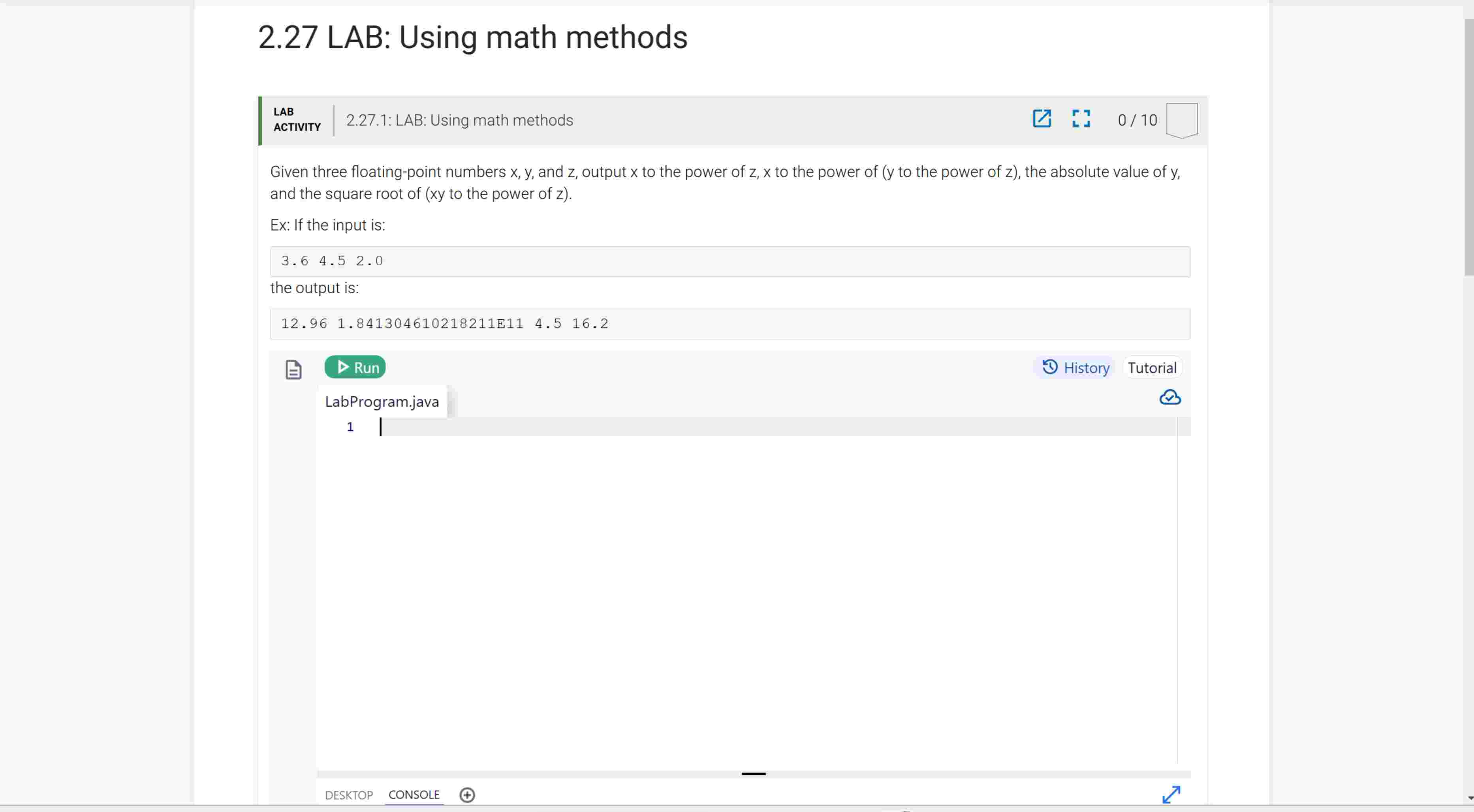
Task: Add a new console tab with plus icon
Action: coord(467,794)
